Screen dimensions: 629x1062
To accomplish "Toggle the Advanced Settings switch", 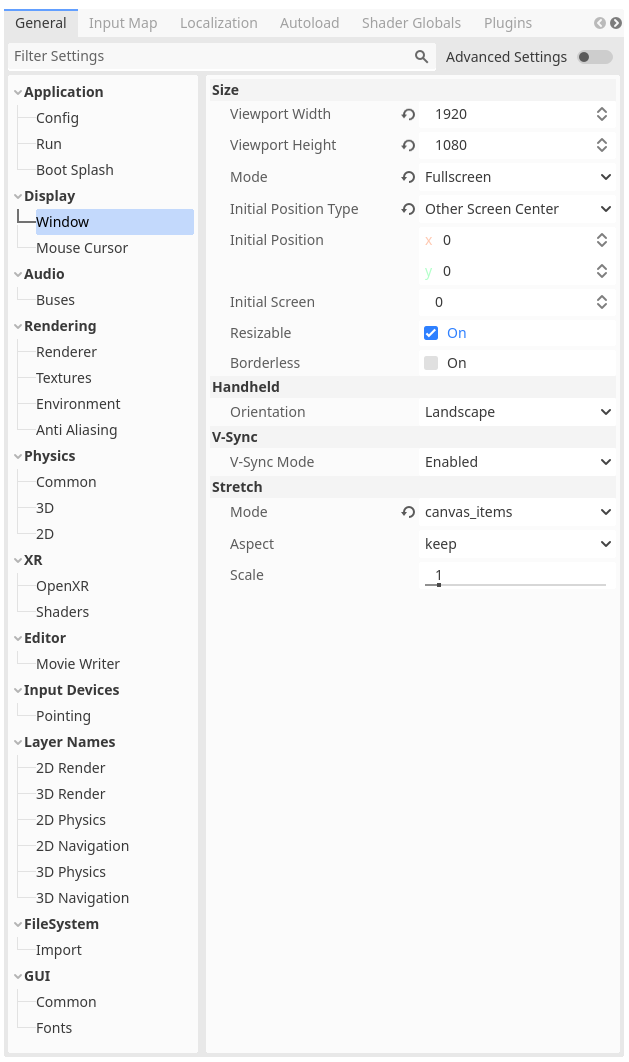I will click(594, 57).
